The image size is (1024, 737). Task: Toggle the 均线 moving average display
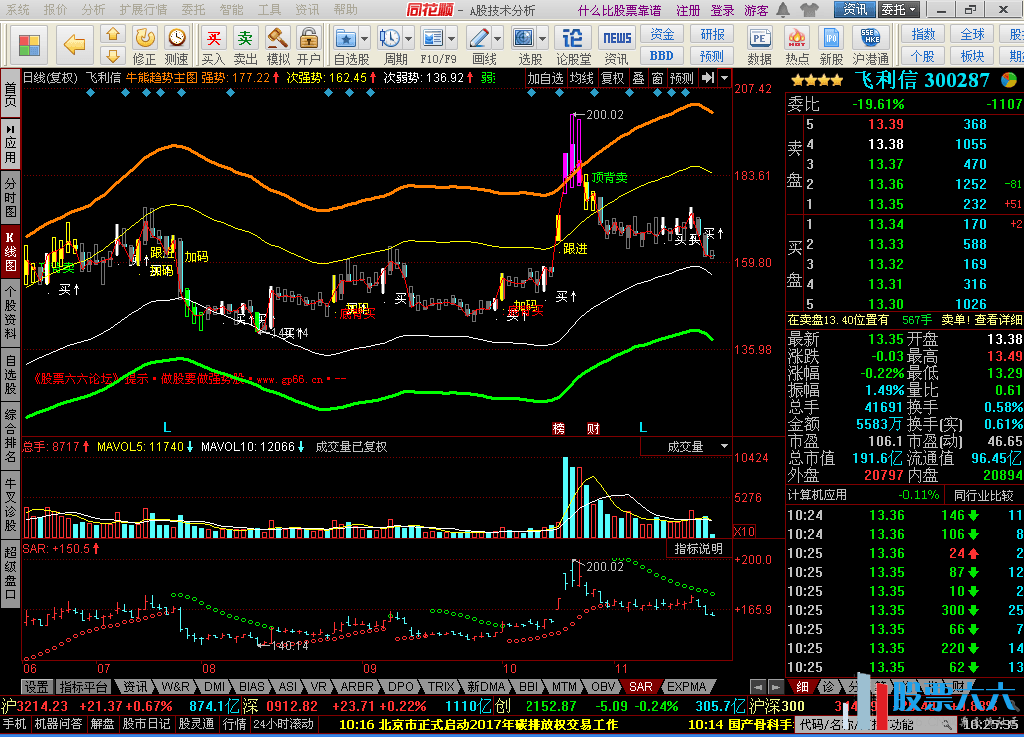pyautogui.click(x=582, y=78)
